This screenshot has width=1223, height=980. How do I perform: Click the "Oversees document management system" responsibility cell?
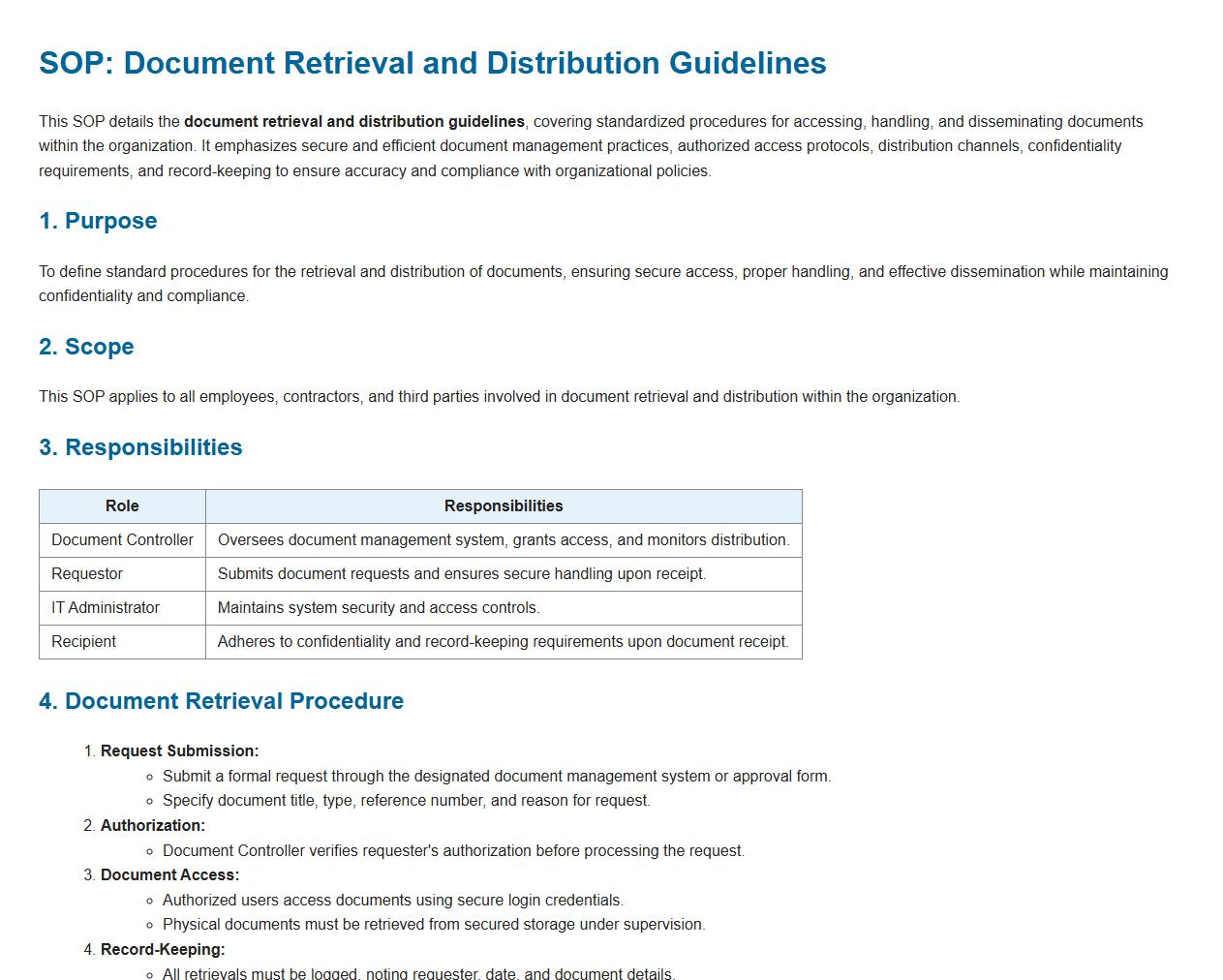(x=503, y=540)
